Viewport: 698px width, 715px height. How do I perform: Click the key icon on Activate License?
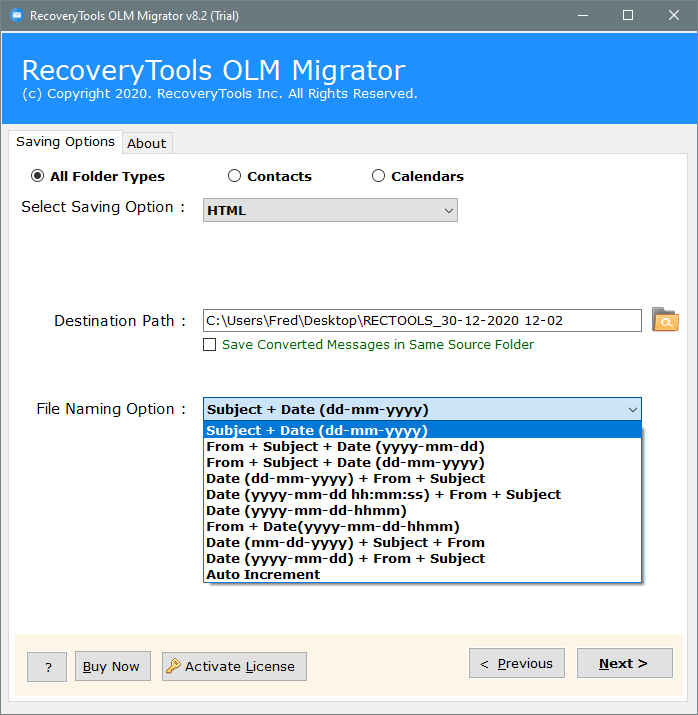click(174, 666)
